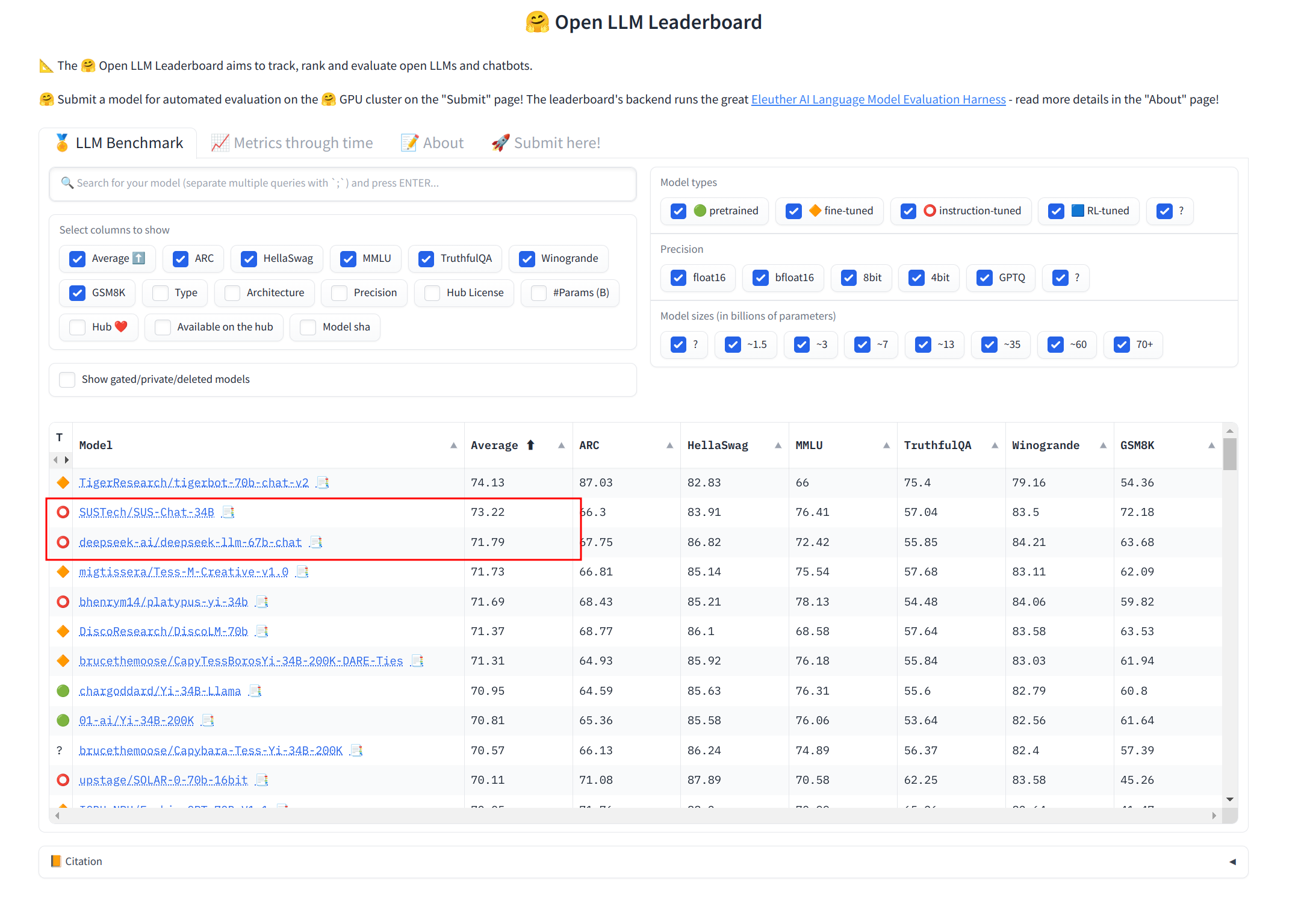This screenshot has width=1307, height=924.
Task: Enable the Architecture column checkbox
Action: (x=232, y=293)
